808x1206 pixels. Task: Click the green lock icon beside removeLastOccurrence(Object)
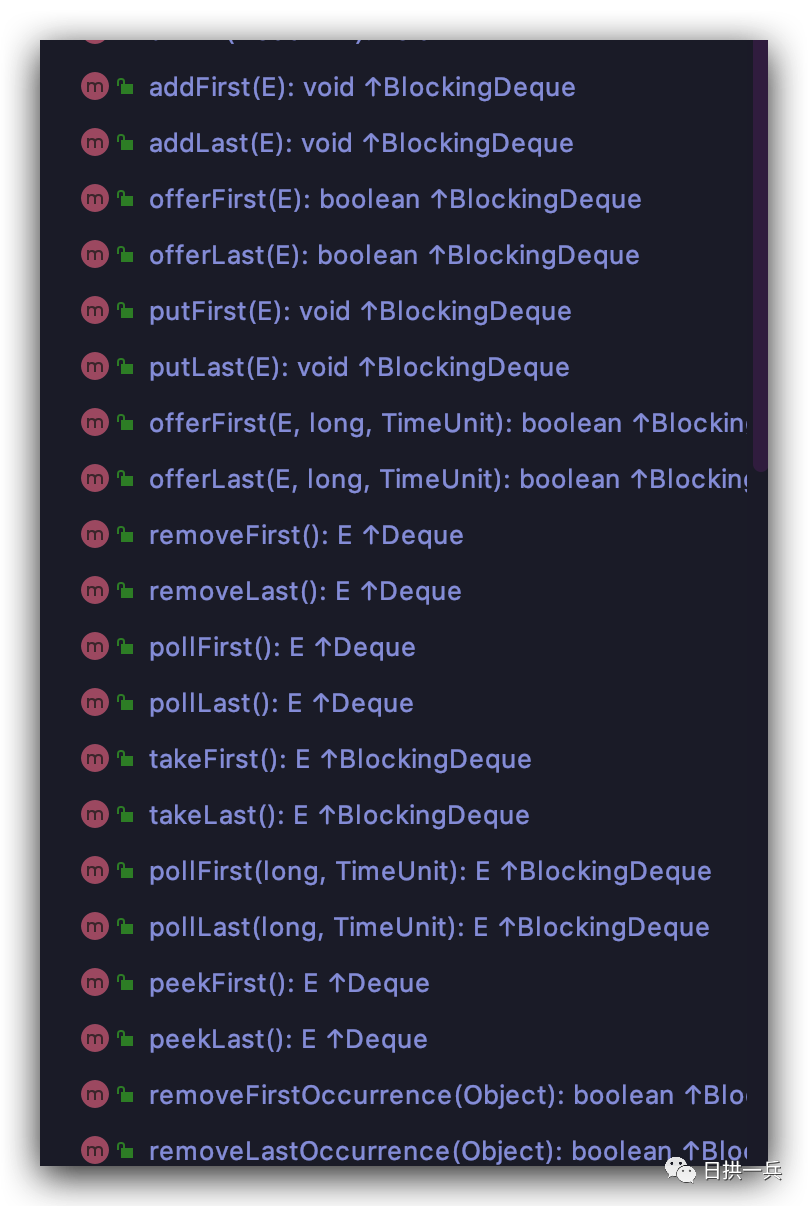click(x=126, y=1151)
